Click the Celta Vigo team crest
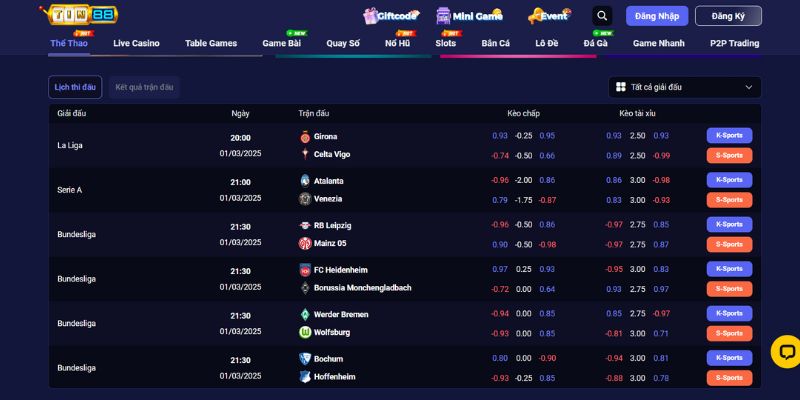The image size is (800, 400). tap(305, 154)
